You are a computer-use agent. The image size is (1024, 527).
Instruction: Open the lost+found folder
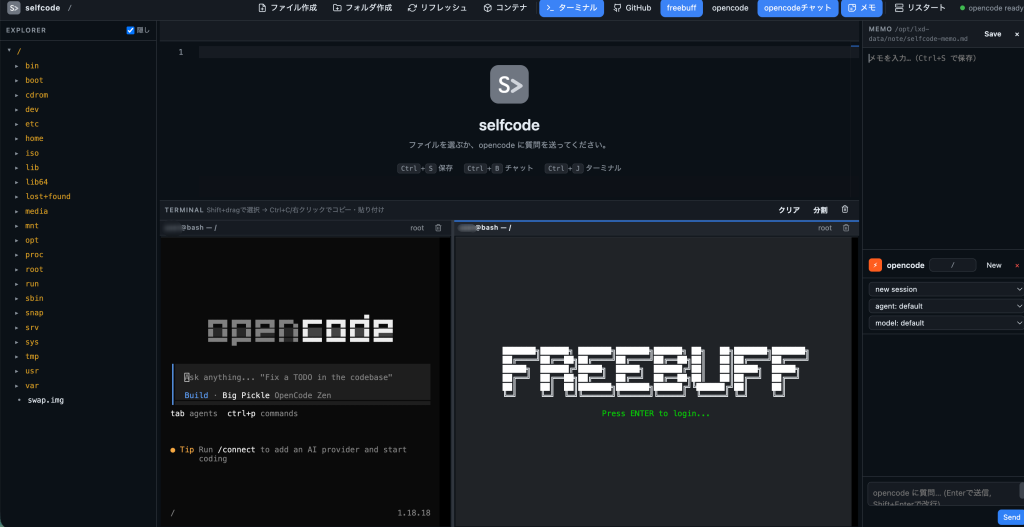(47, 197)
